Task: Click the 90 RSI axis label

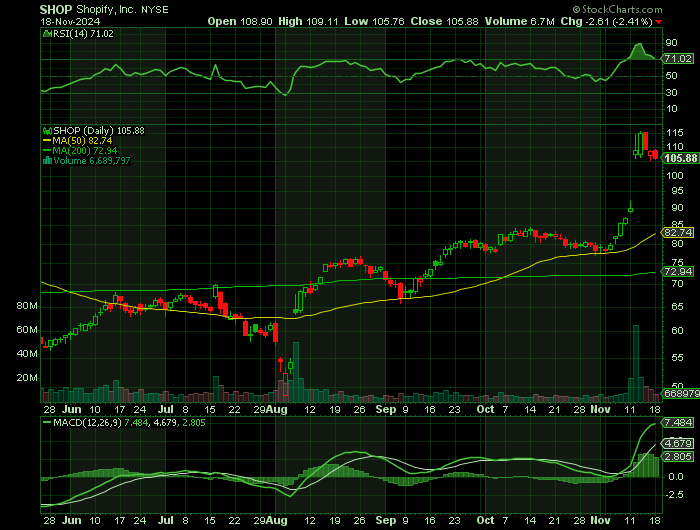Action: click(671, 43)
